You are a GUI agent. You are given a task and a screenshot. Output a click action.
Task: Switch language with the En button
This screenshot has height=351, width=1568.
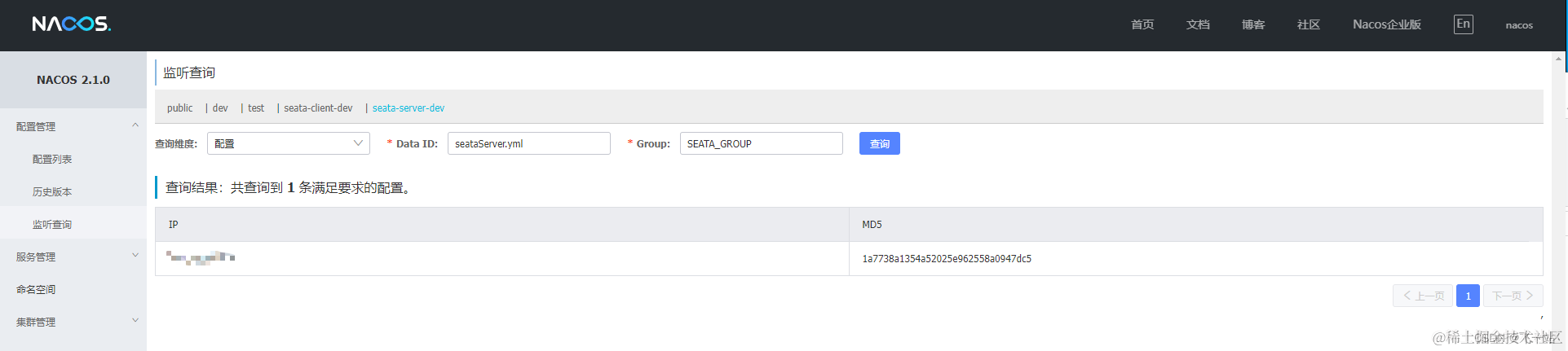(x=1463, y=24)
